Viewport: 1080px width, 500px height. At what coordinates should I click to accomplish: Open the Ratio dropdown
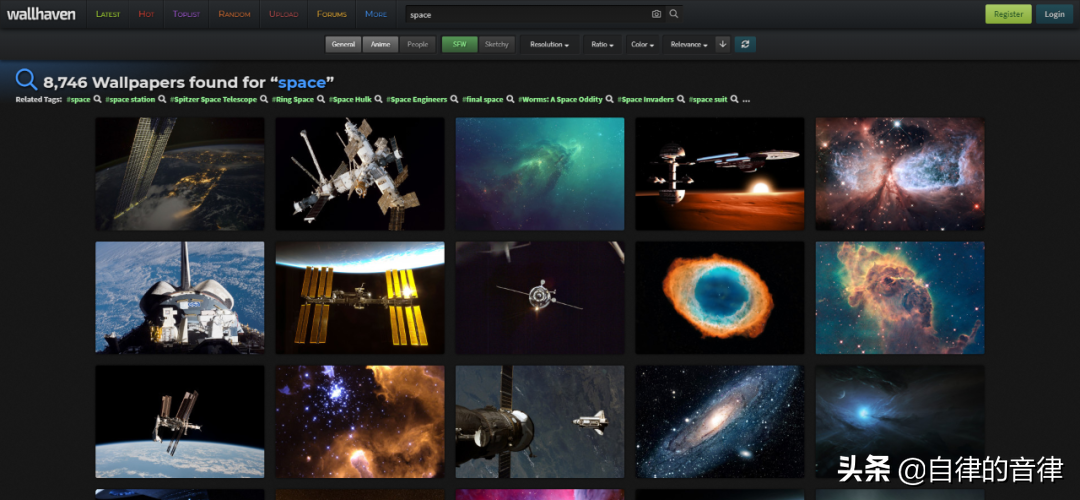[603, 44]
